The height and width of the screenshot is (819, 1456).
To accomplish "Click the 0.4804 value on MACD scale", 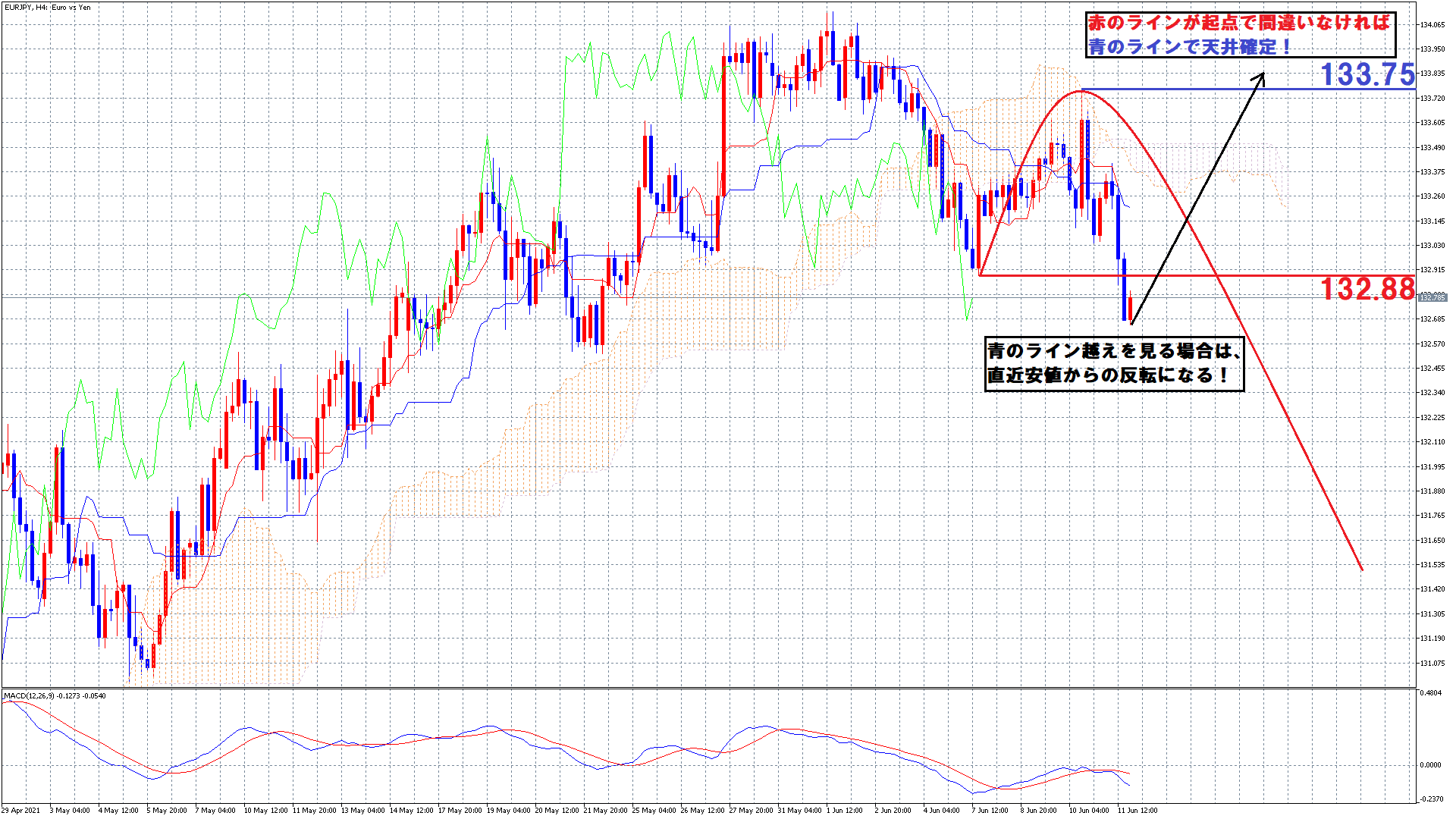I will click(1430, 693).
